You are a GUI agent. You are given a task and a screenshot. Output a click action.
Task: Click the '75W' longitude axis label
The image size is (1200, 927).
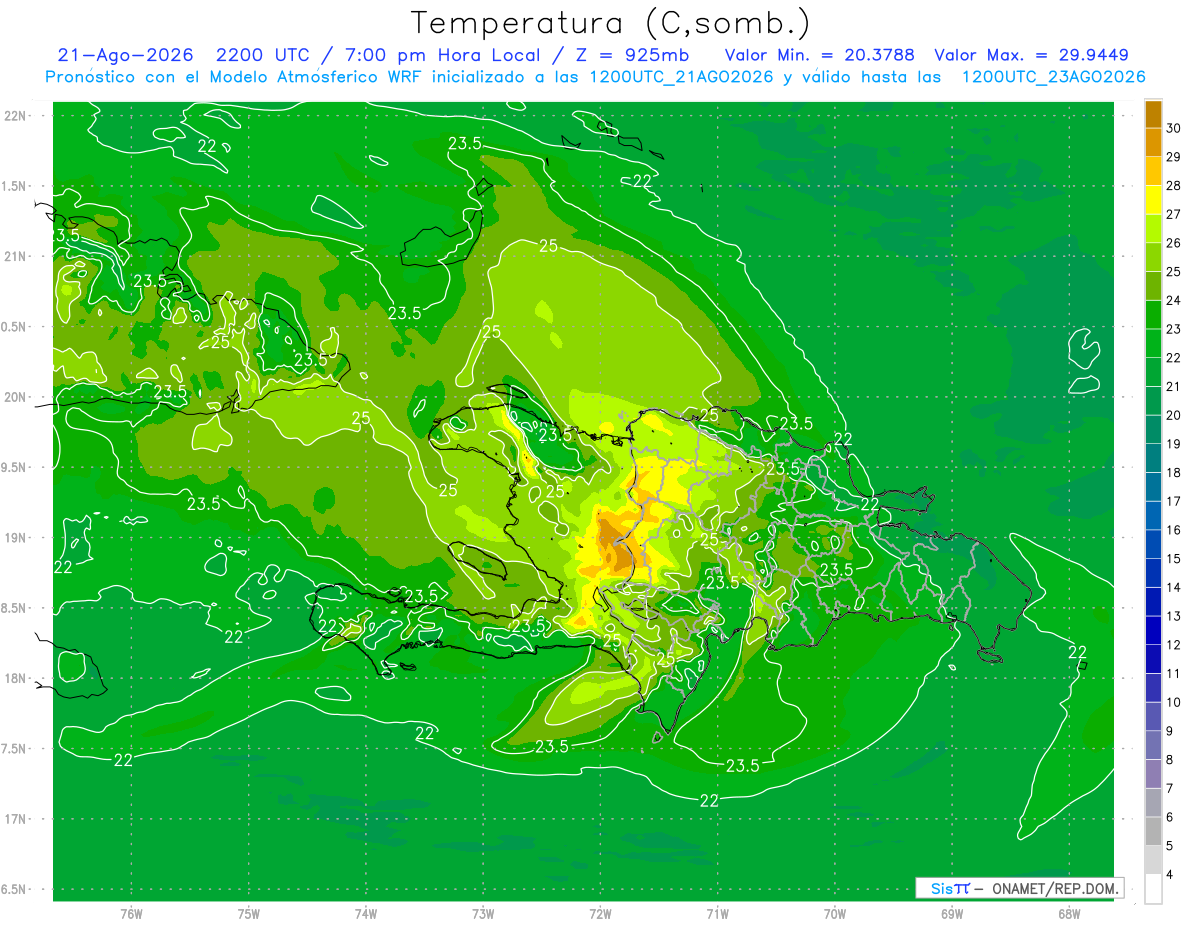(249, 914)
